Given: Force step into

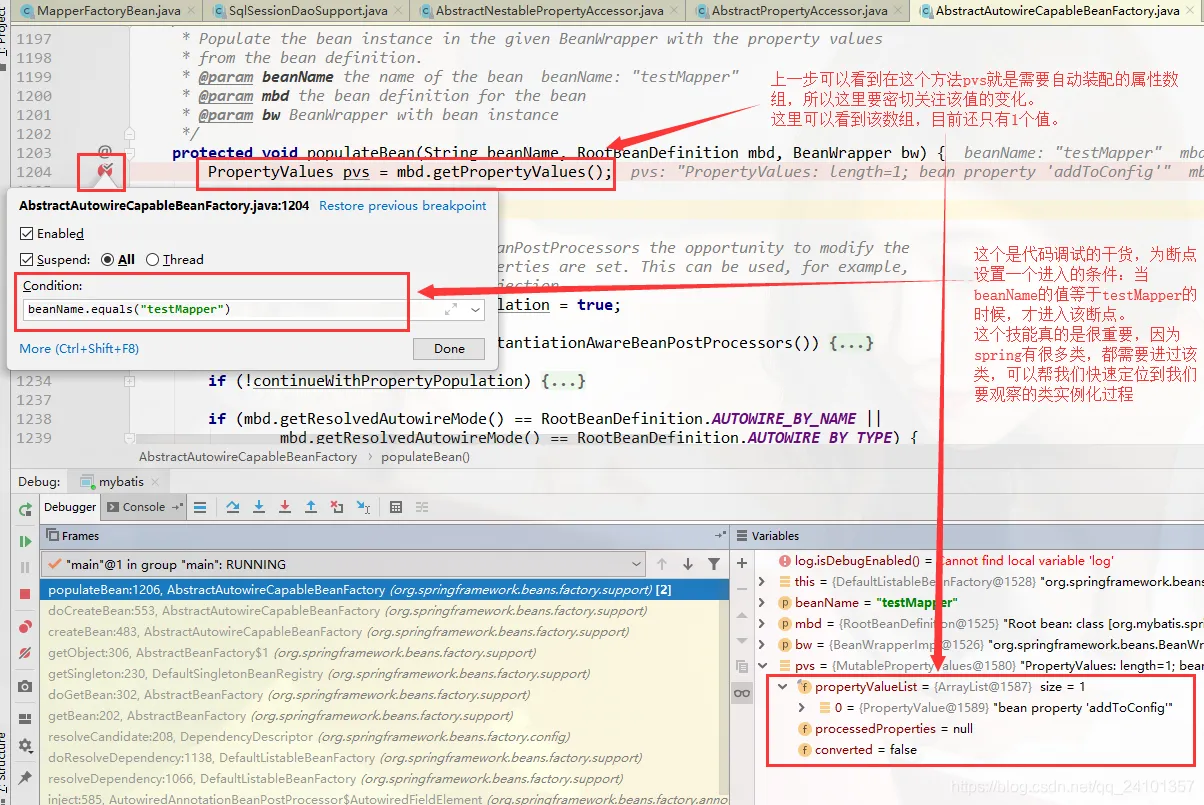Looking at the screenshot, I should click(285, 507).
